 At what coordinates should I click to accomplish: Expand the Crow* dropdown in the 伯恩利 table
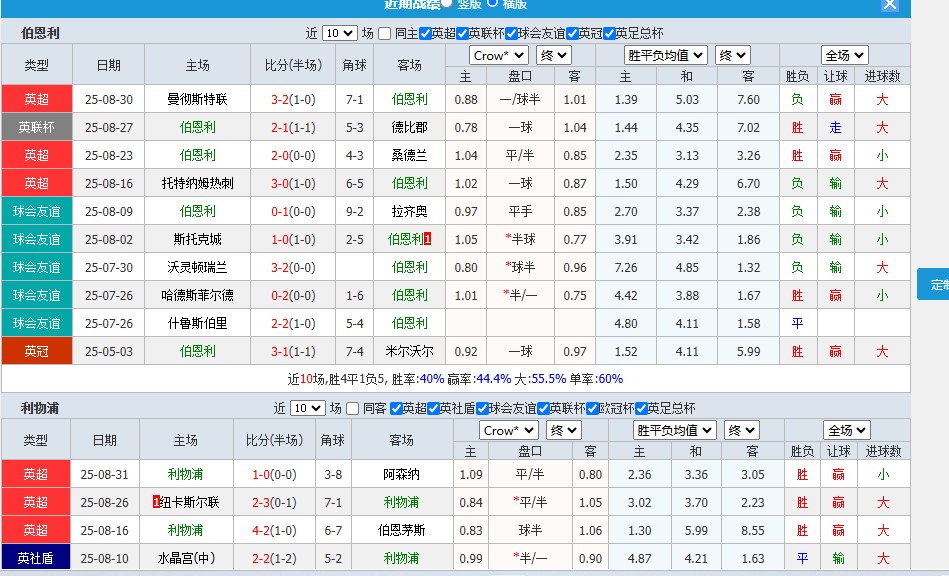[498, 55]
